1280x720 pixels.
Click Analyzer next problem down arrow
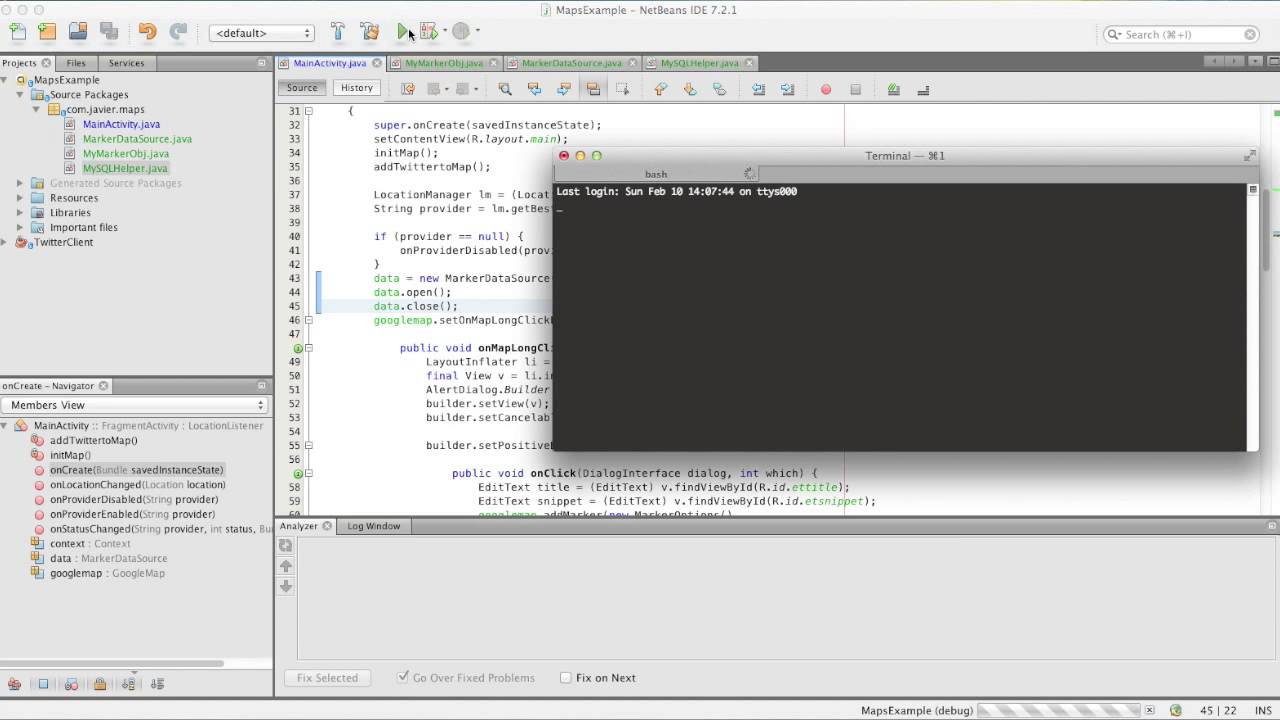pos(285,586)
